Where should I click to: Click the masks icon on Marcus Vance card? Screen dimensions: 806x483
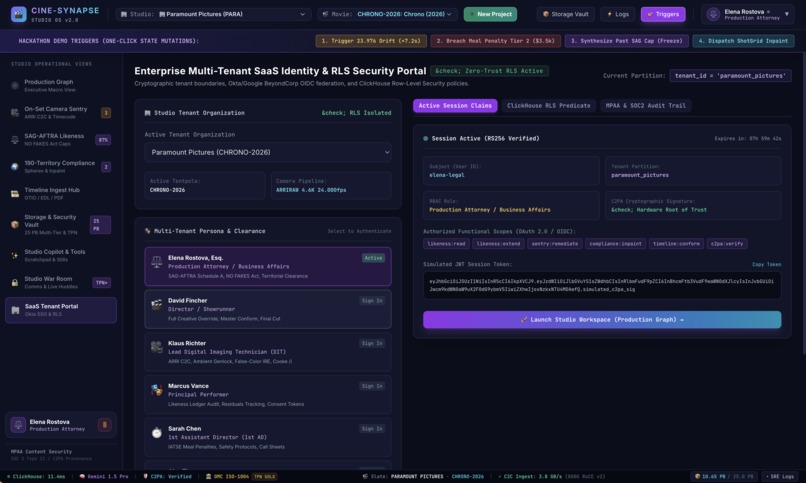[157, 390]
